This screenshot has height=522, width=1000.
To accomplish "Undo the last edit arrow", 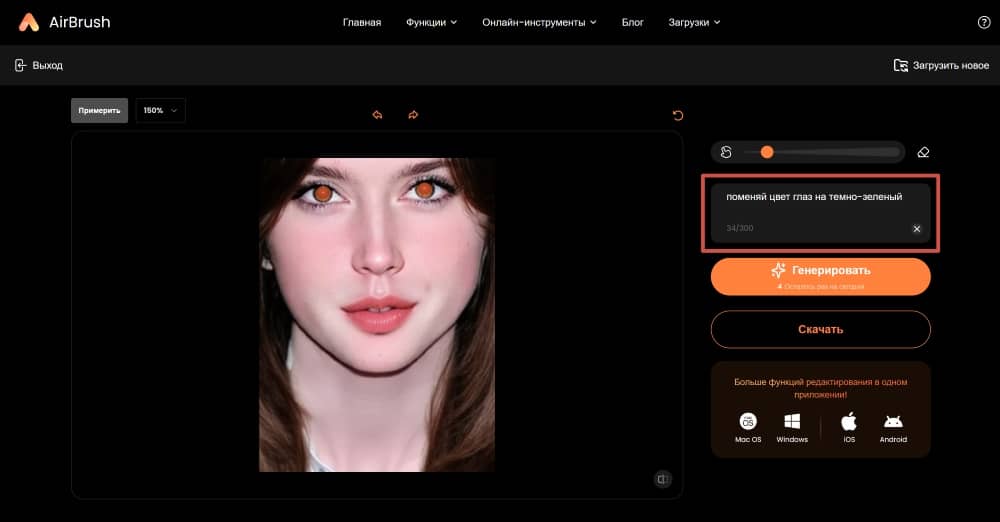I will pos(378,115).
